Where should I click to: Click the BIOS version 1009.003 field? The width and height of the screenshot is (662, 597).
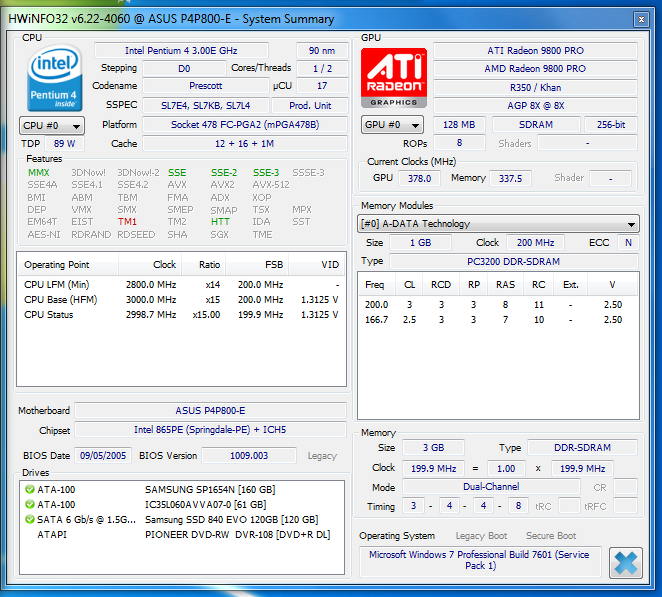coord(249,456)
